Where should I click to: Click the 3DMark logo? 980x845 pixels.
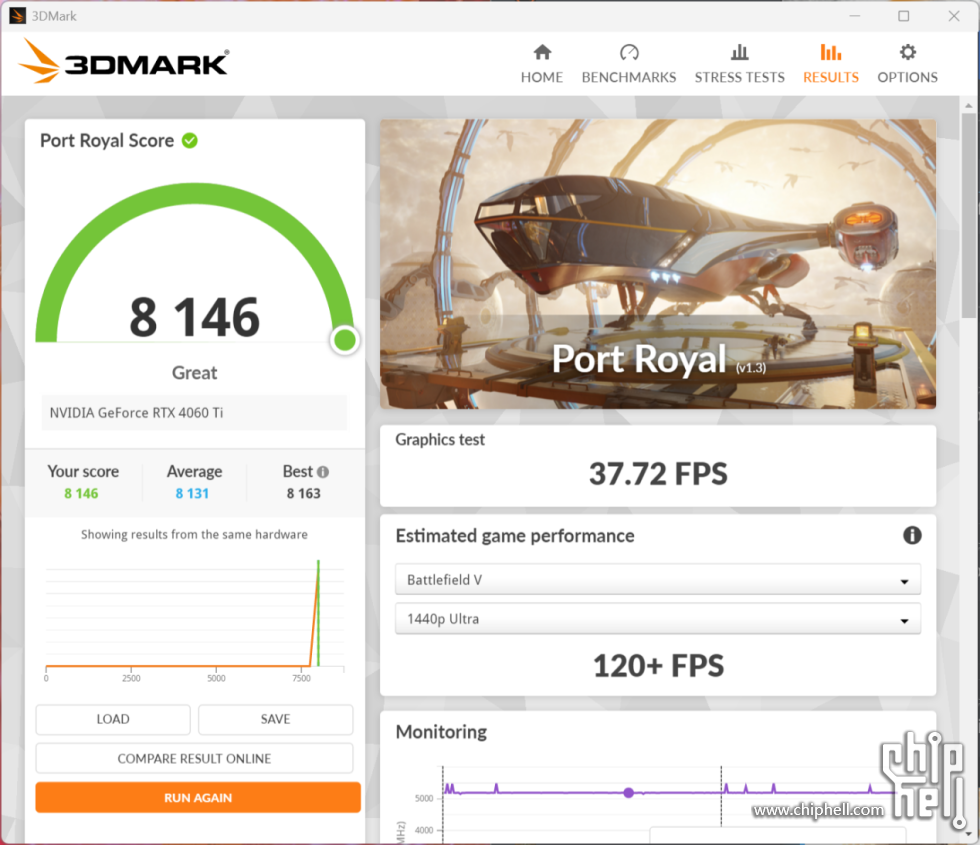point(124,61)
